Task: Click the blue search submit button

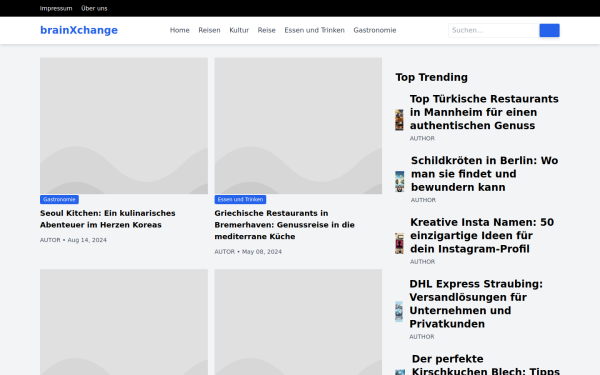Action: [x=549, y=30]
